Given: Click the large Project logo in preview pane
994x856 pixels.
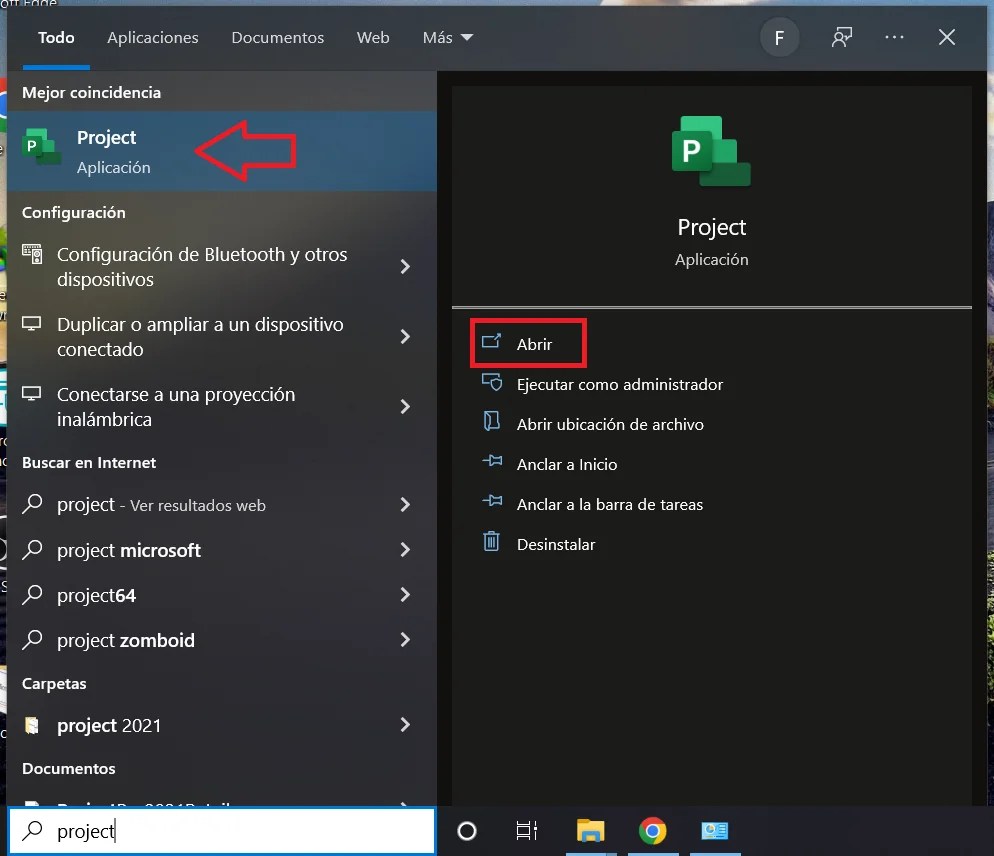Looking at the screenshot, I should 711,151.
